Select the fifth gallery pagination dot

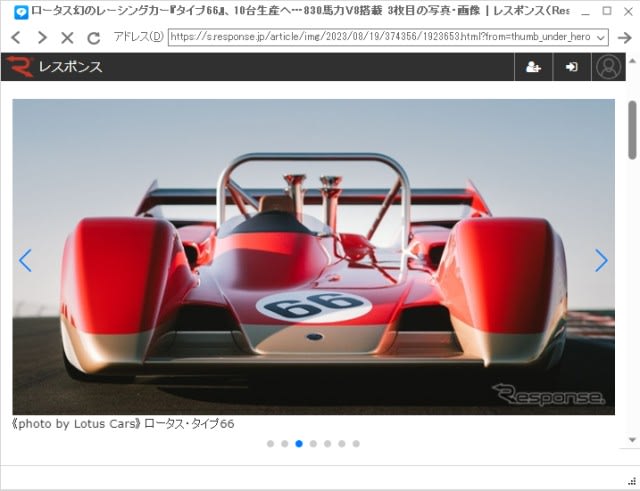pyautogui.click(x=327, y=444)
